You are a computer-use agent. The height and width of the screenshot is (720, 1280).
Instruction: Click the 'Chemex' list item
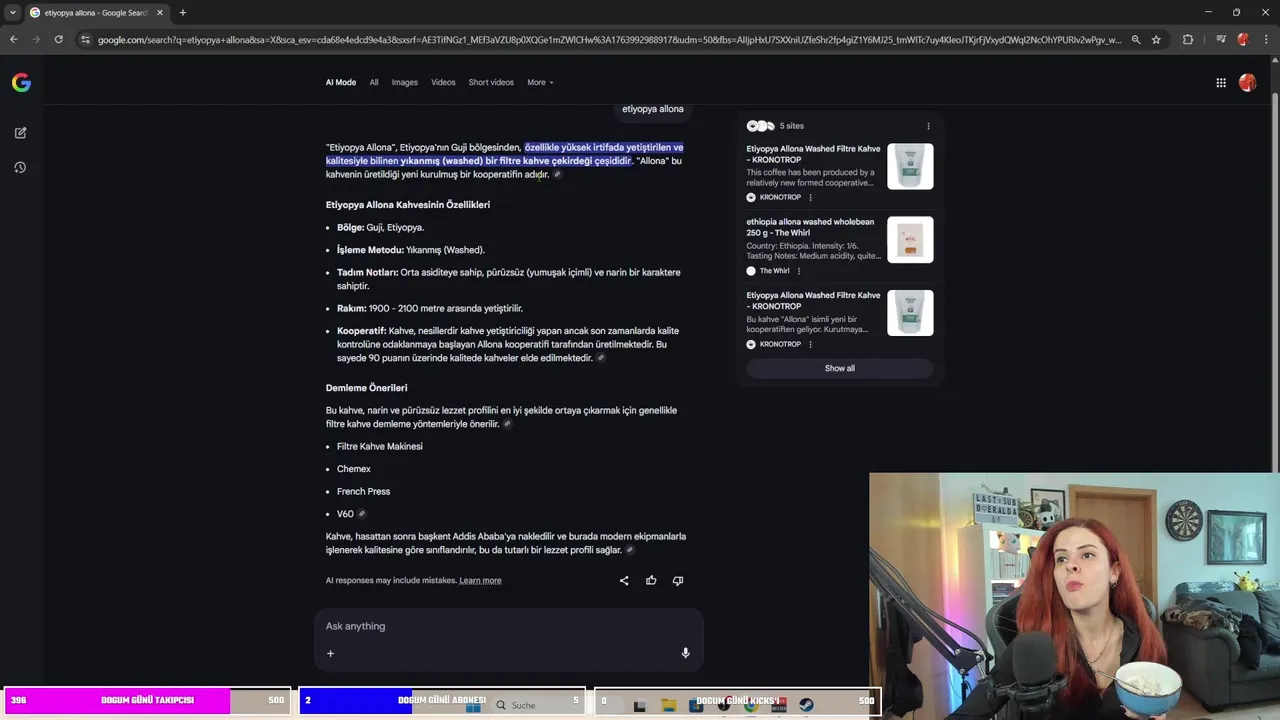tap(354, 469)
